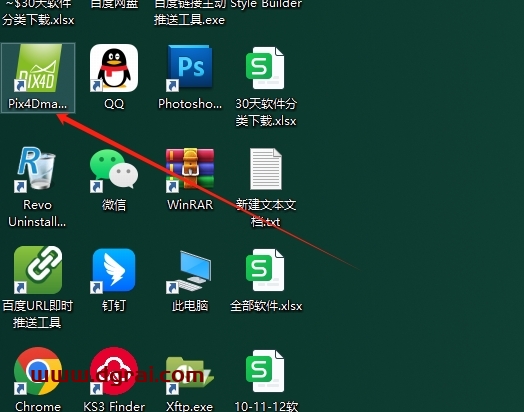The width and height of the screenshot is (524, 412).
Task: Select the KS3 Finder shortcut icon
Action: point(114,371)
